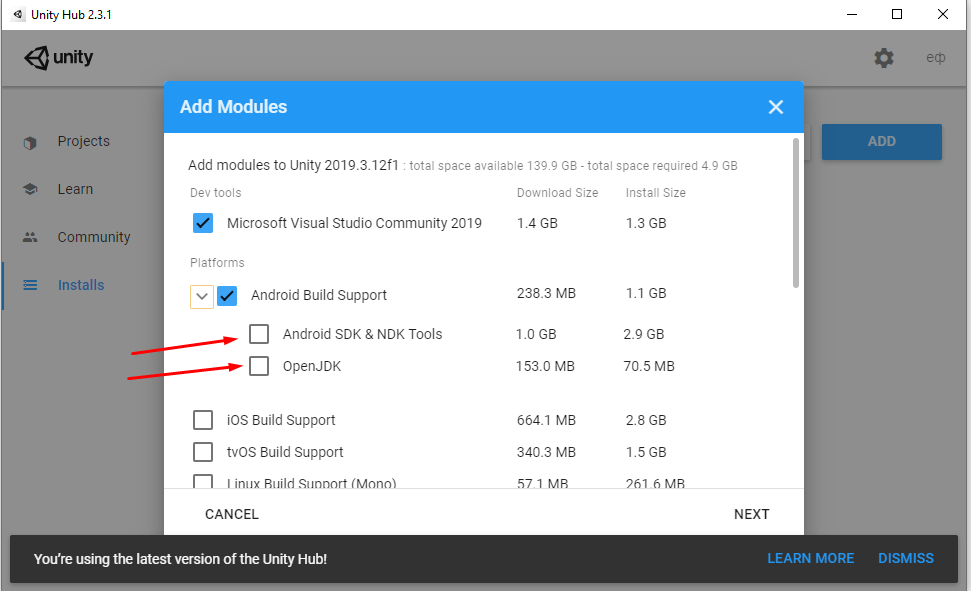Close the Add Modules dialog with X

tap(776, 107)
